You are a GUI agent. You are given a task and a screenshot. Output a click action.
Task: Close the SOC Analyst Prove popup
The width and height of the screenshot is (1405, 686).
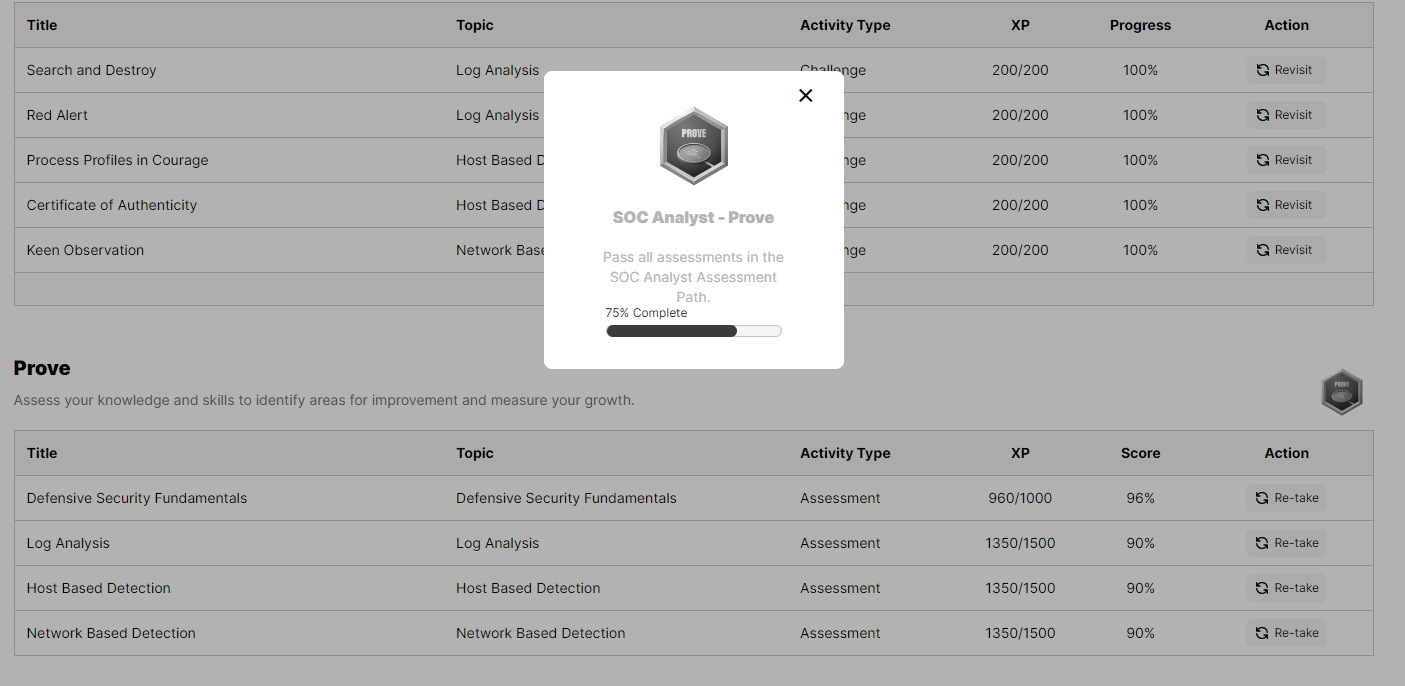pos(806,95)
